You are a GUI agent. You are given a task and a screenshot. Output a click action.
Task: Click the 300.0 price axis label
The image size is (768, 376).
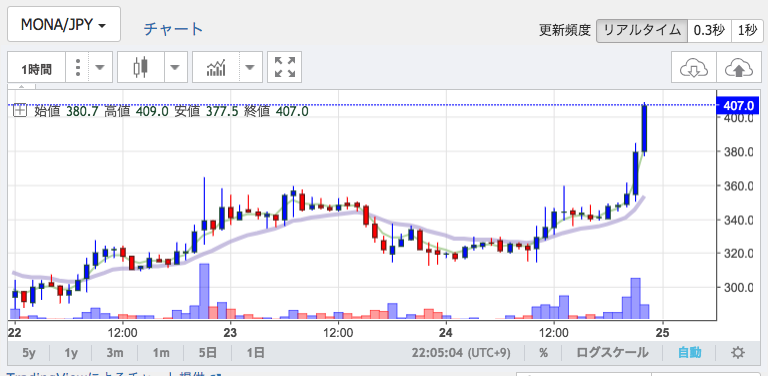pyautogui.click(x=738, y=287)
